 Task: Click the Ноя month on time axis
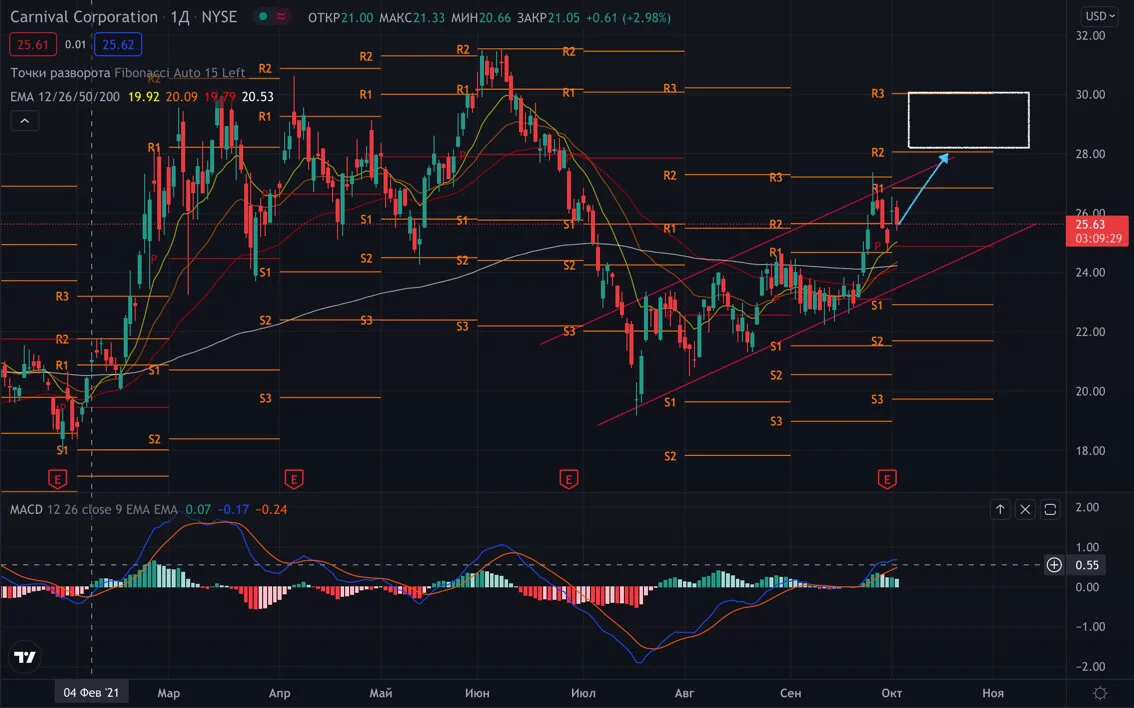coord(993,693)
